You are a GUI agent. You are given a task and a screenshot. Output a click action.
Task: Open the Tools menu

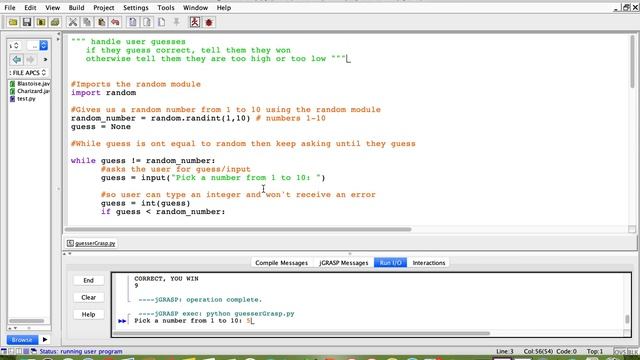tap(165, 8)
